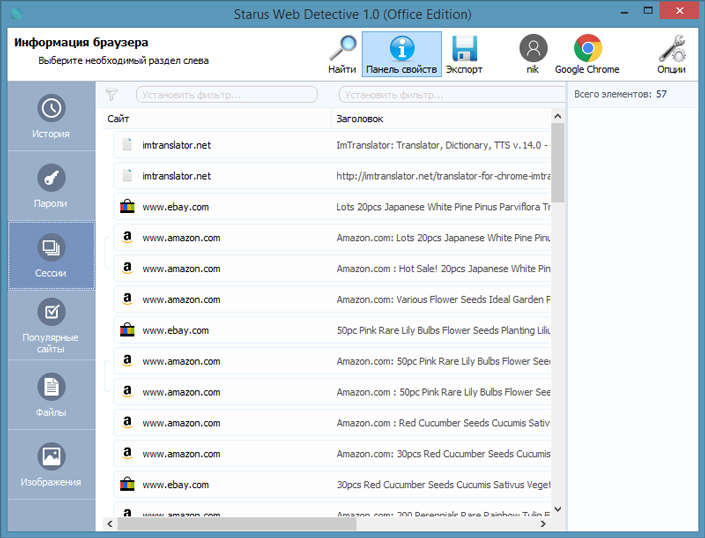The width and height of the screenshot is (705, 538).
Task: Open the Файлы document section
Action: pyautogui.click(x=51, y=395)
